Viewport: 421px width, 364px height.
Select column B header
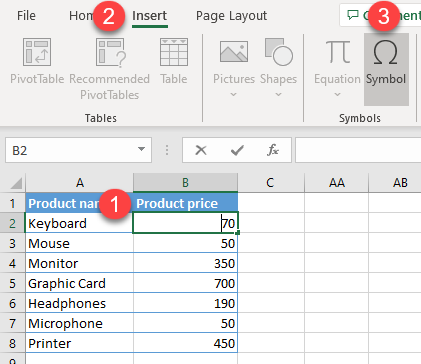coord(185,183)
